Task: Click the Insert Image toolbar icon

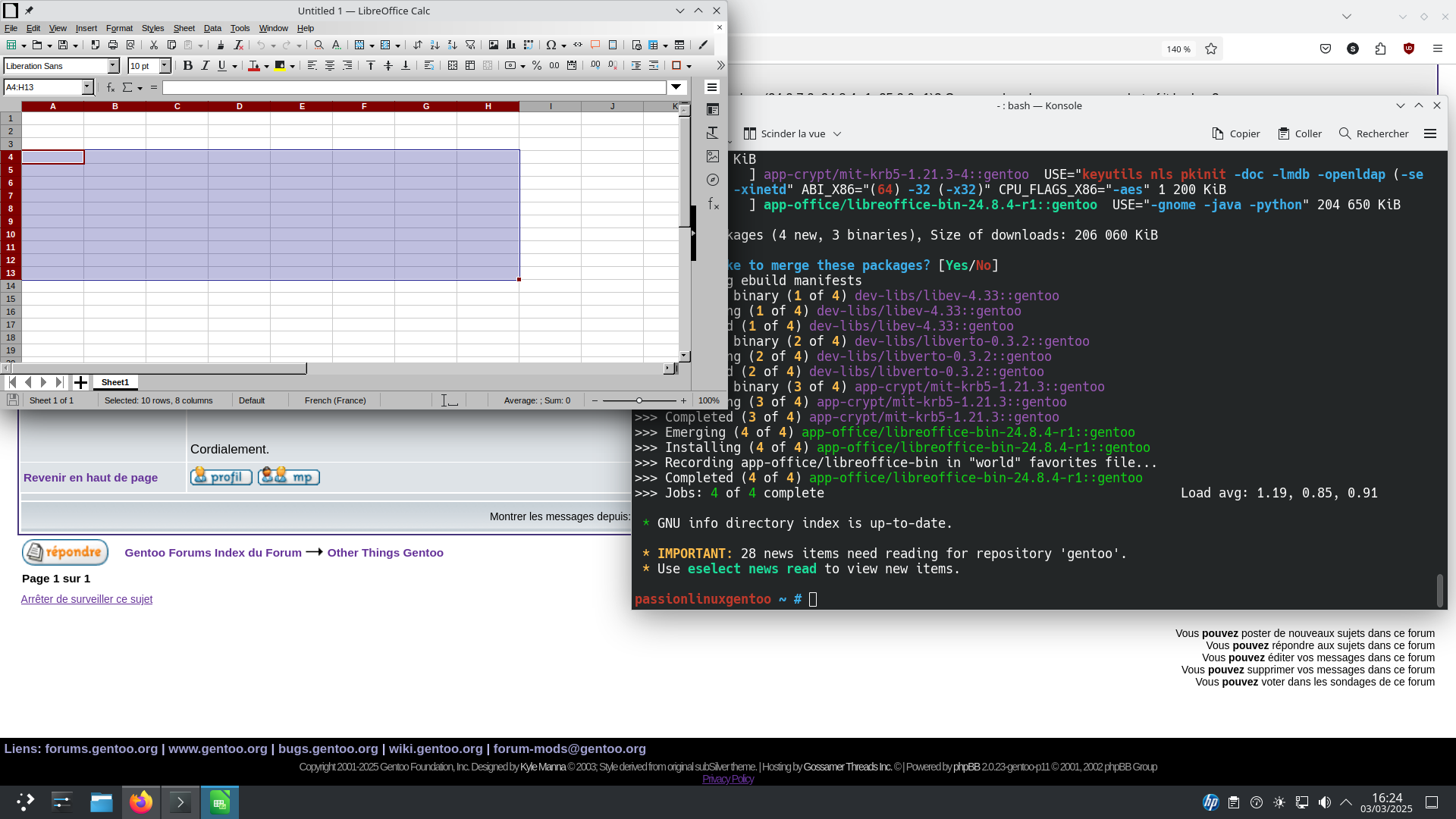Action: pyautogui.click(x=494, y=45)
